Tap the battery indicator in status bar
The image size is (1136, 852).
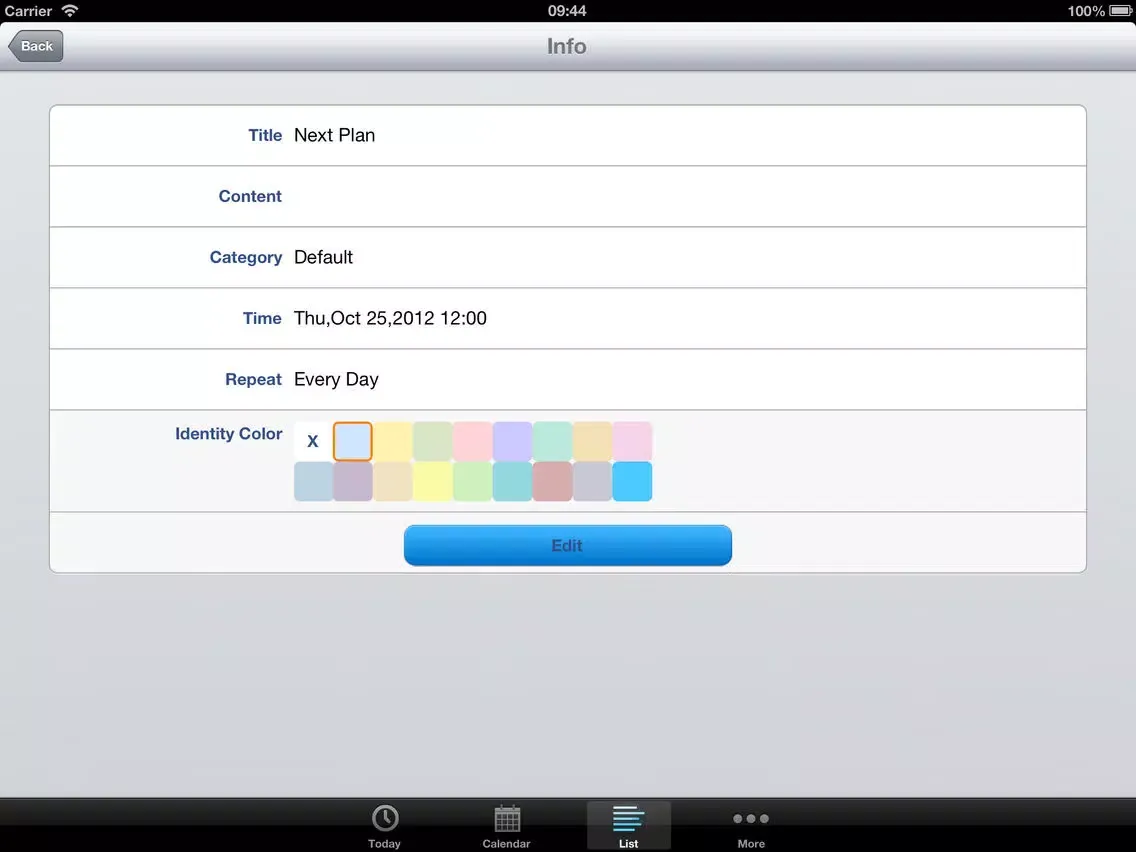[1120, 11]
